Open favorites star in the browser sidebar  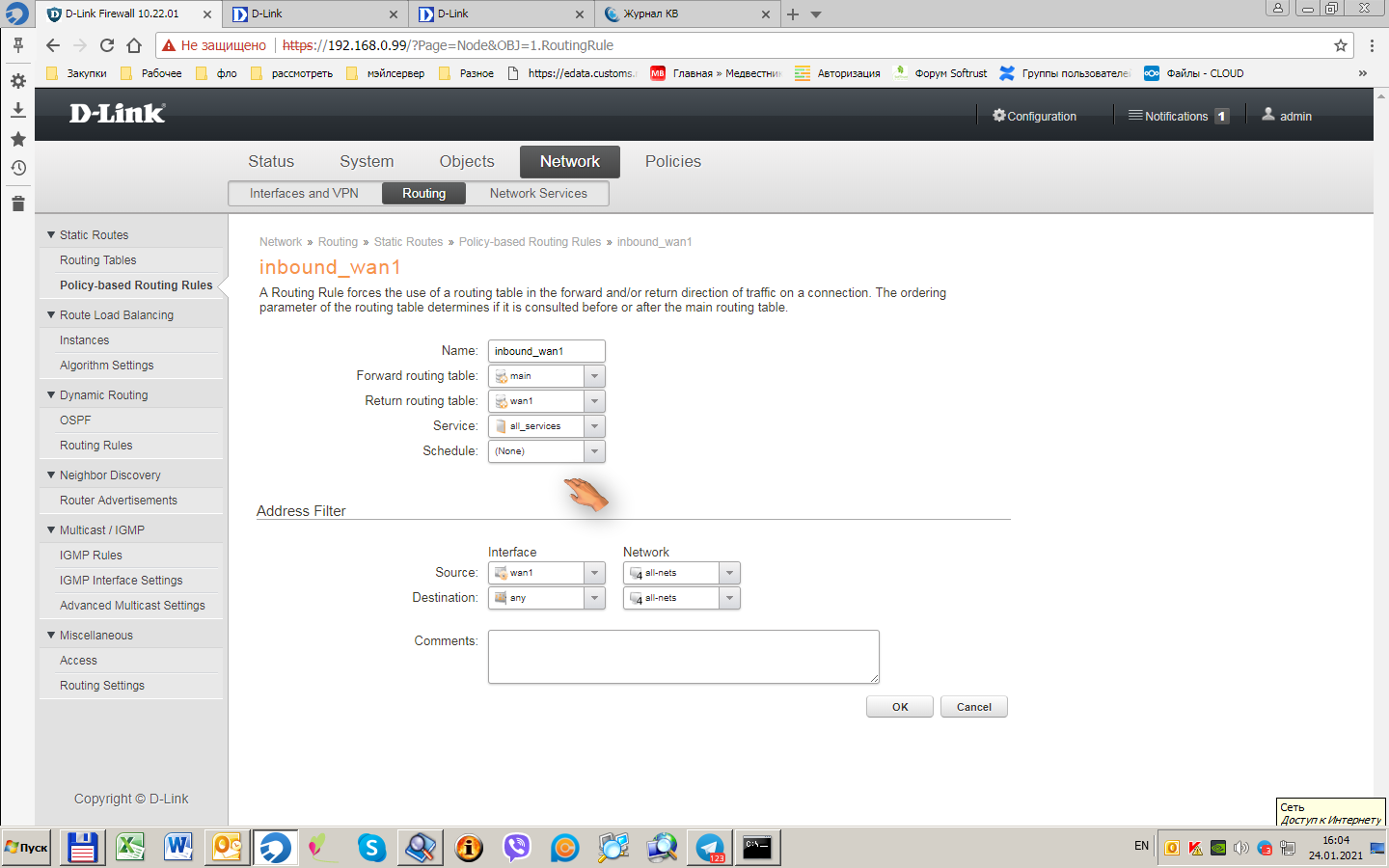point(17,139)
